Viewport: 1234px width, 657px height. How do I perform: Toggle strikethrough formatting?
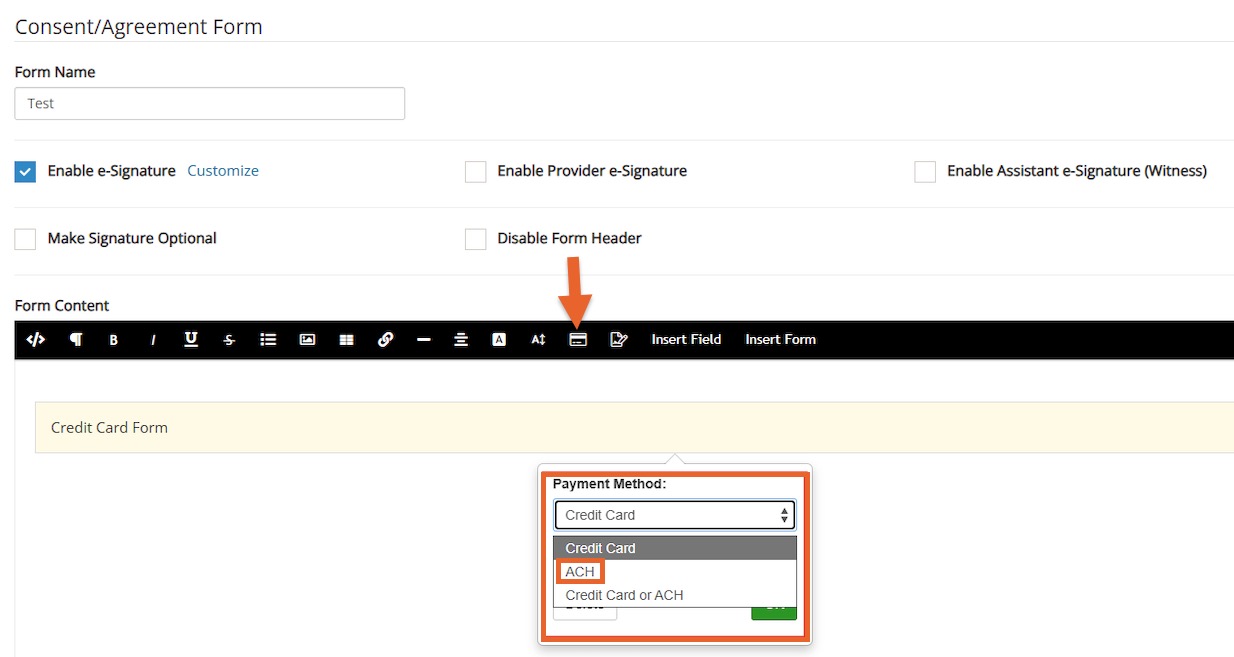tap(229, 340)
